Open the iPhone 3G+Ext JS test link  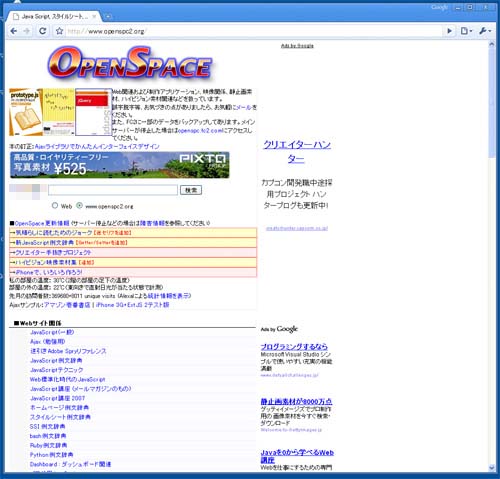[133, 305]
